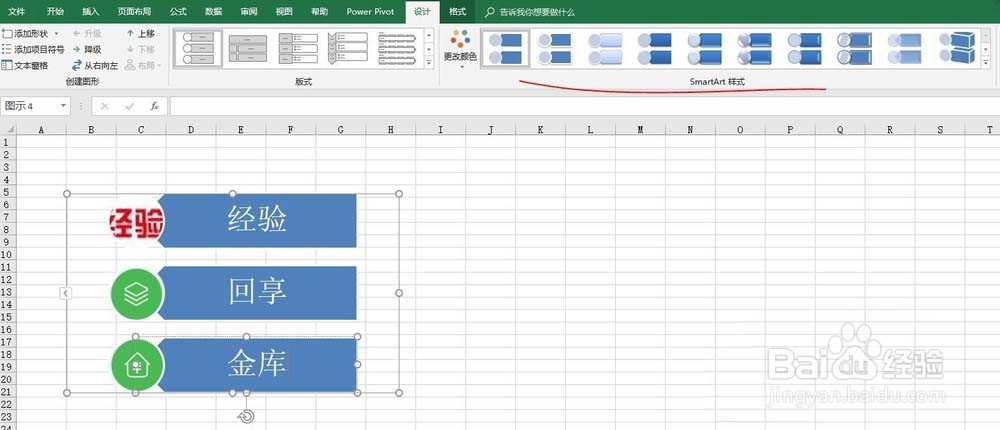
Task: Click the 上移 (Move Up) arrow
Action: click(x=140, y=33)
